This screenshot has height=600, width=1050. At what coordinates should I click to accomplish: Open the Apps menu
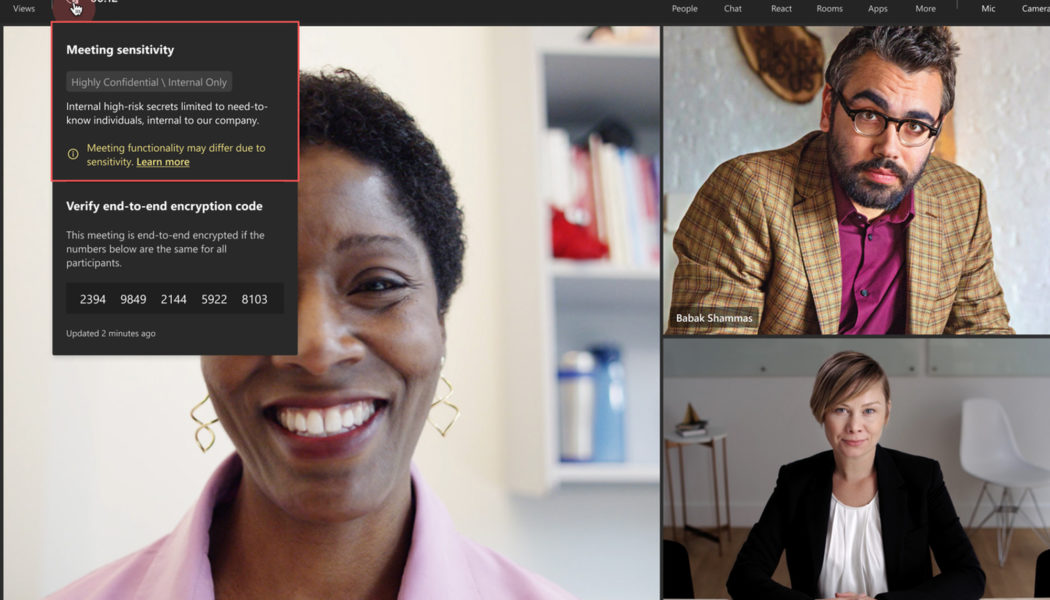[877, 9]
